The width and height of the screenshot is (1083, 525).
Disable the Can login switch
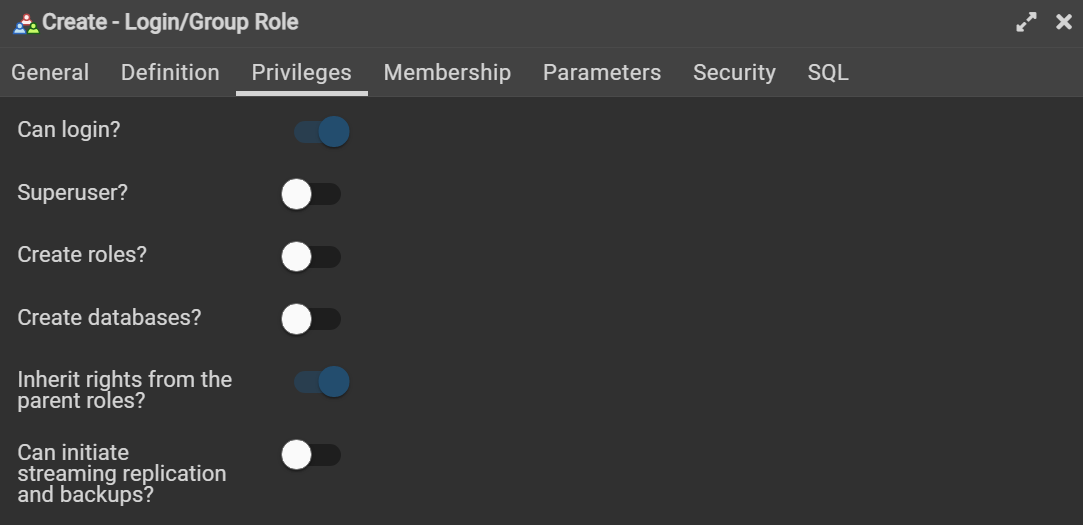321,131
